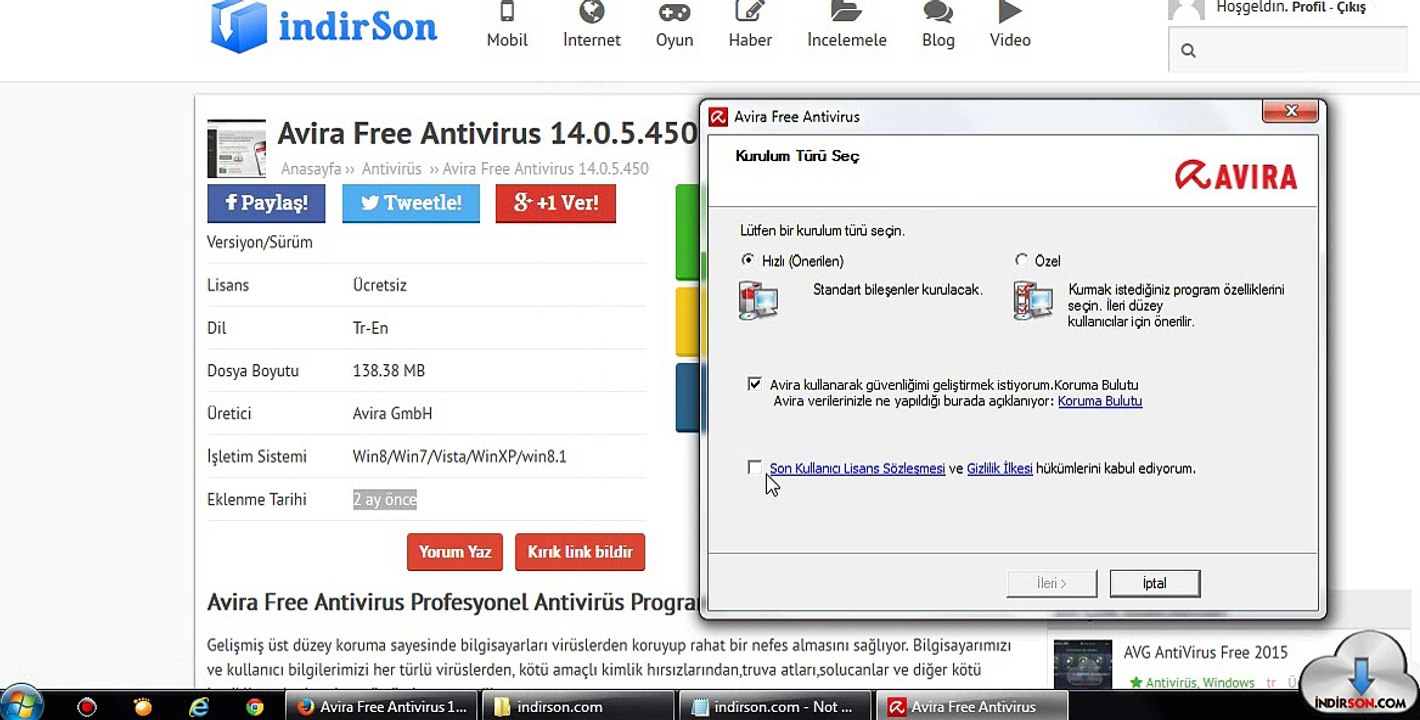Click the AVG AntiVirus sidebar thumbnail

(x=1083, y=664)
